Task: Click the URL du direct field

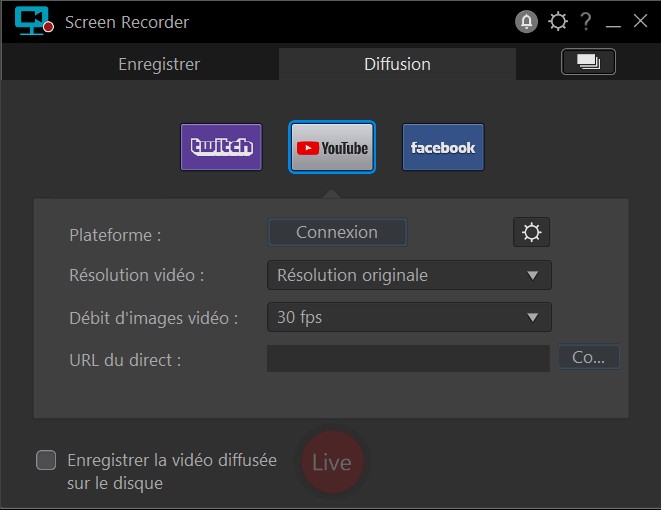Action: (x=408, y=358)
